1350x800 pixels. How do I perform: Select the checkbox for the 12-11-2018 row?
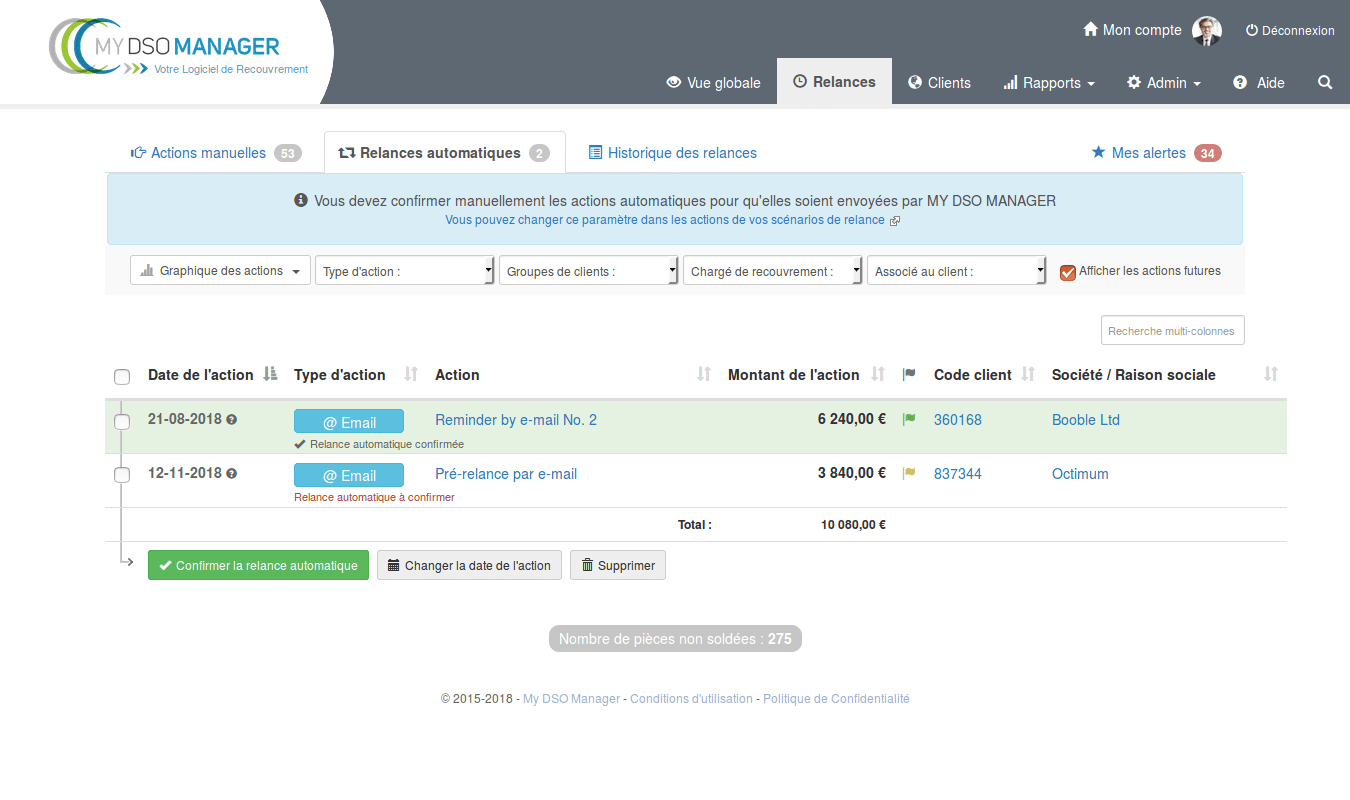[x=122, y=475]
